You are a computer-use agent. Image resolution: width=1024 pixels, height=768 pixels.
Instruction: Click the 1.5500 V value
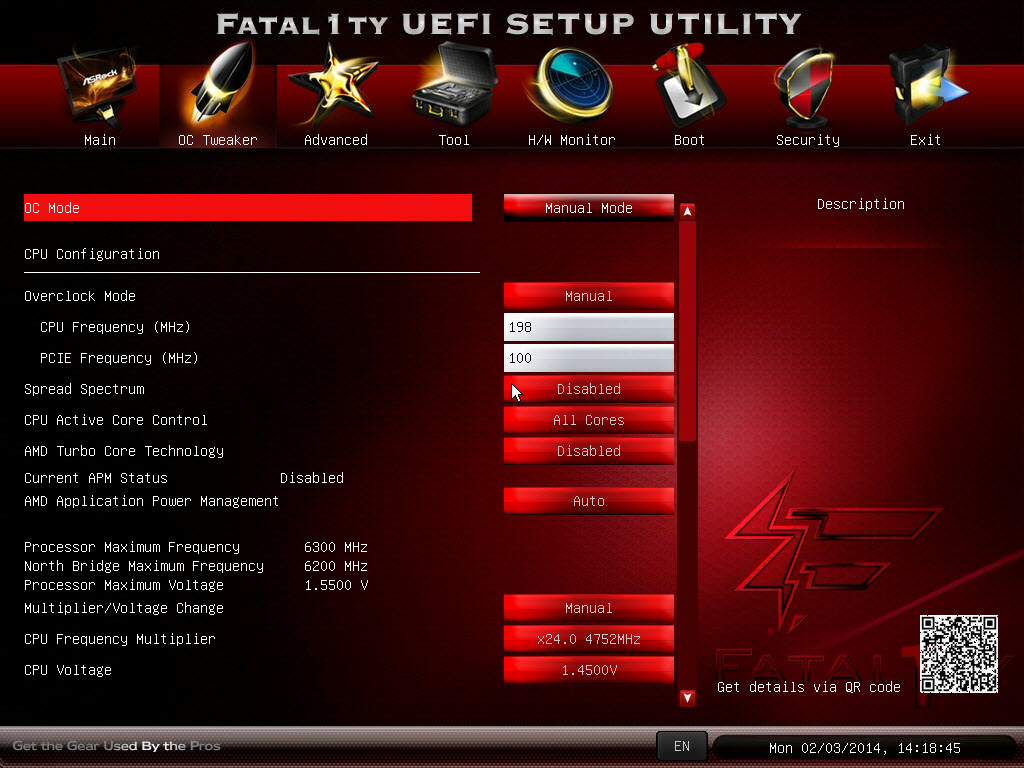point(336,584)
